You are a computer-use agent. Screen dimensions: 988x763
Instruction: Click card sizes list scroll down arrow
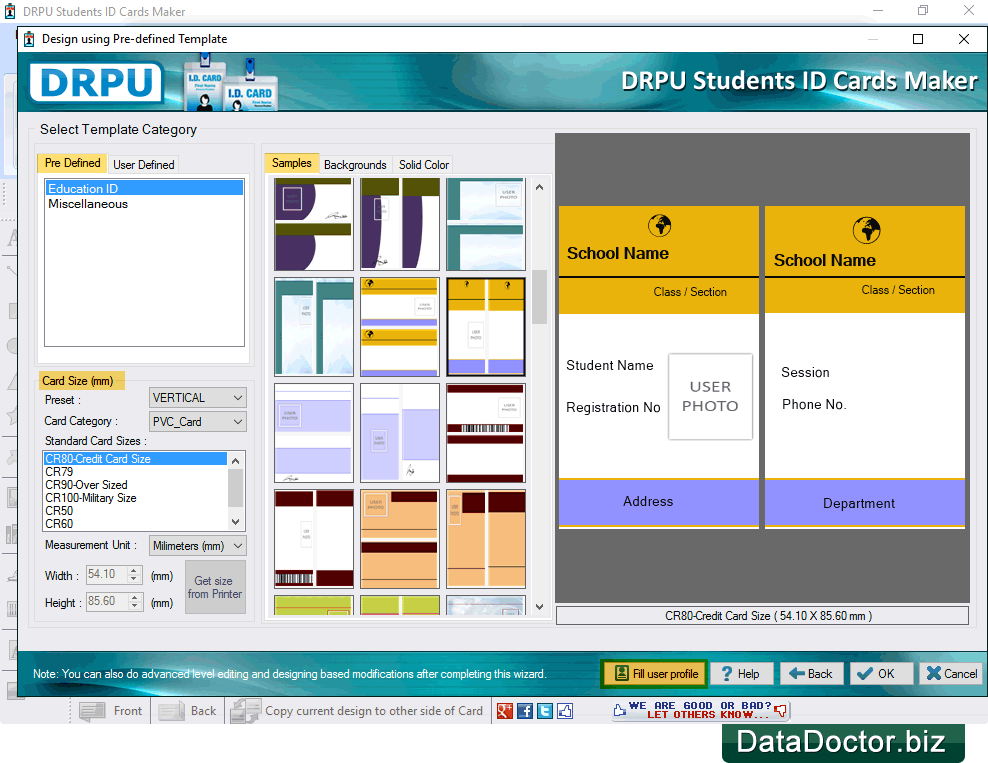[x=236, y=522]
